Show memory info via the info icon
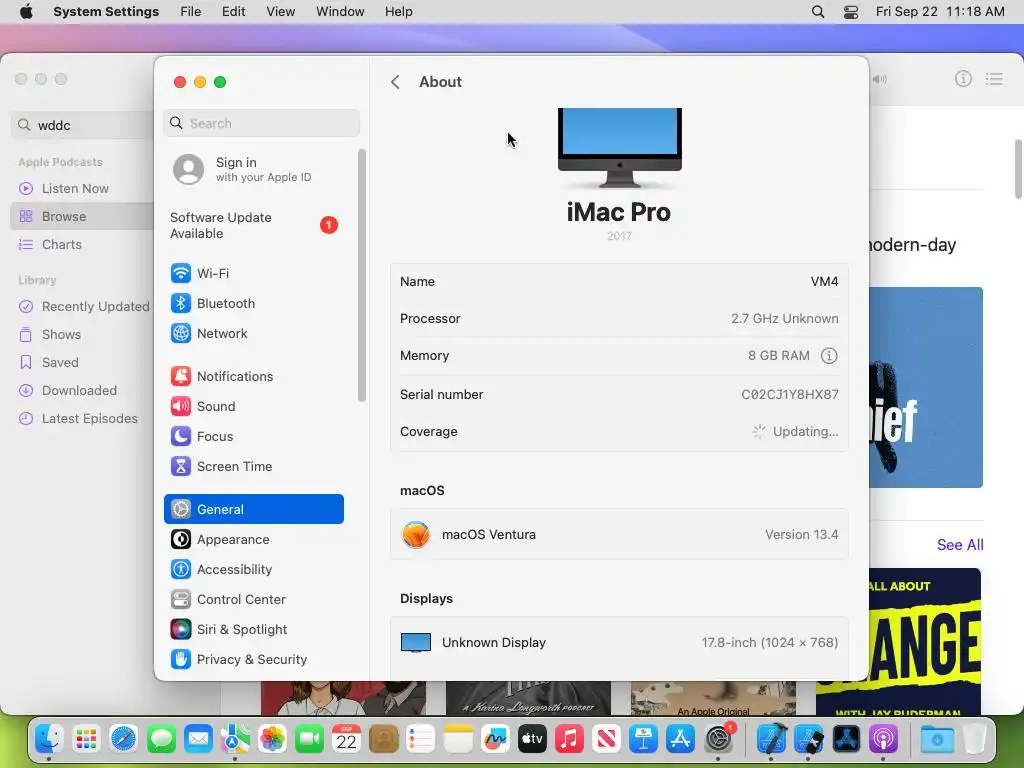The image size is (1024, 768). tap(829, 356)
